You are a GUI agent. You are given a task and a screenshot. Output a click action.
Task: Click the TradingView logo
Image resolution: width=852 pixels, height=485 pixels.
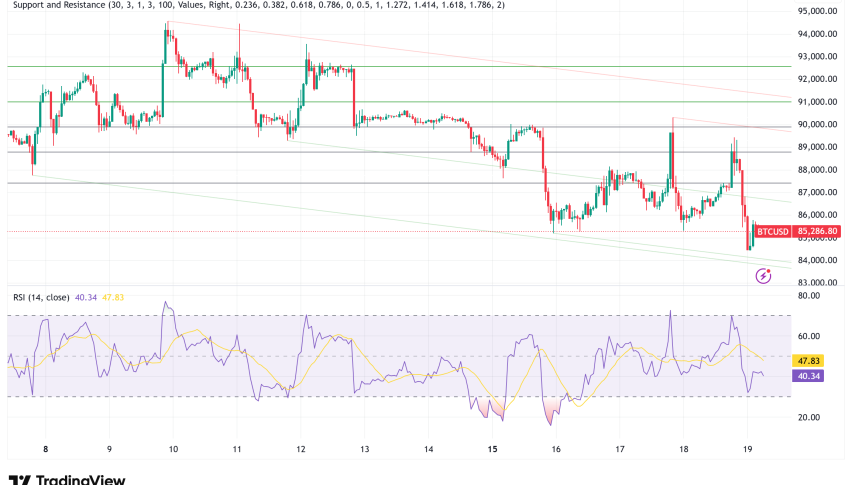[x=66, y=477]
